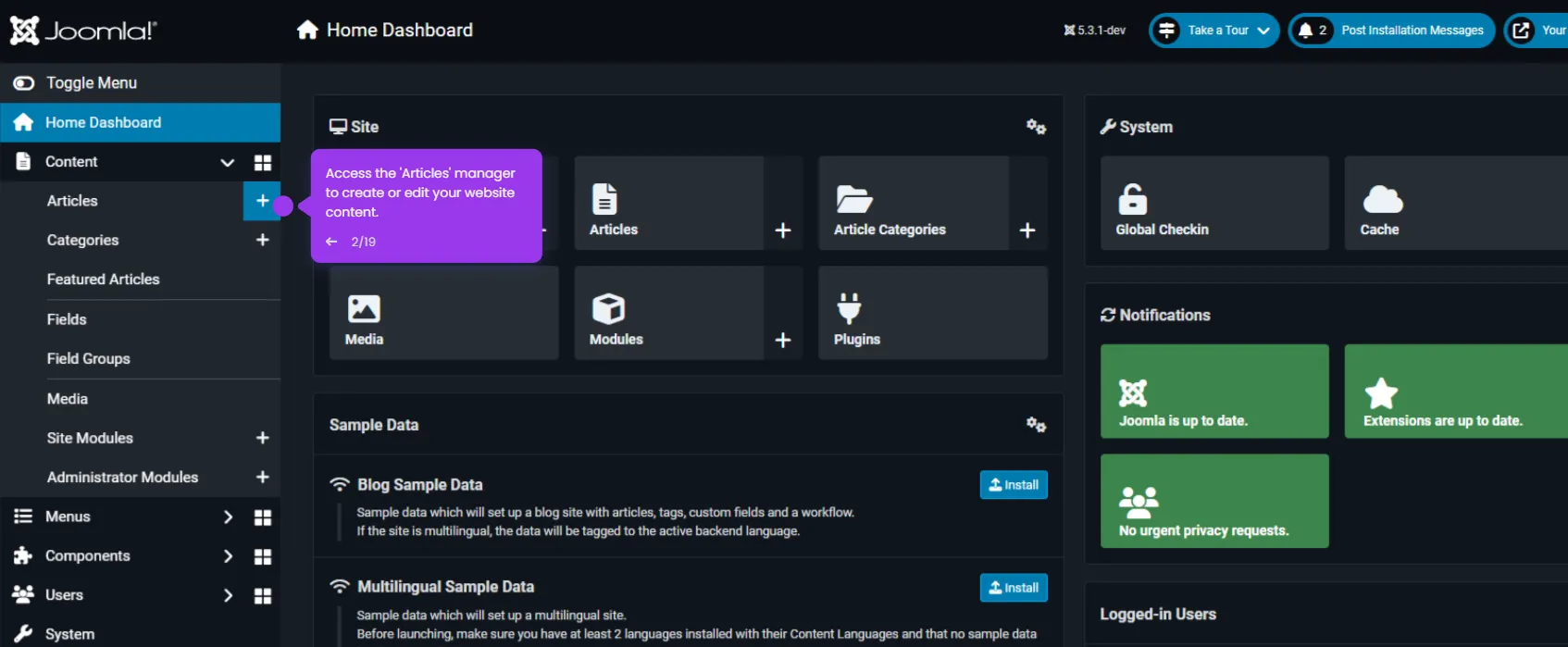Add new site module plus icon

262,438
